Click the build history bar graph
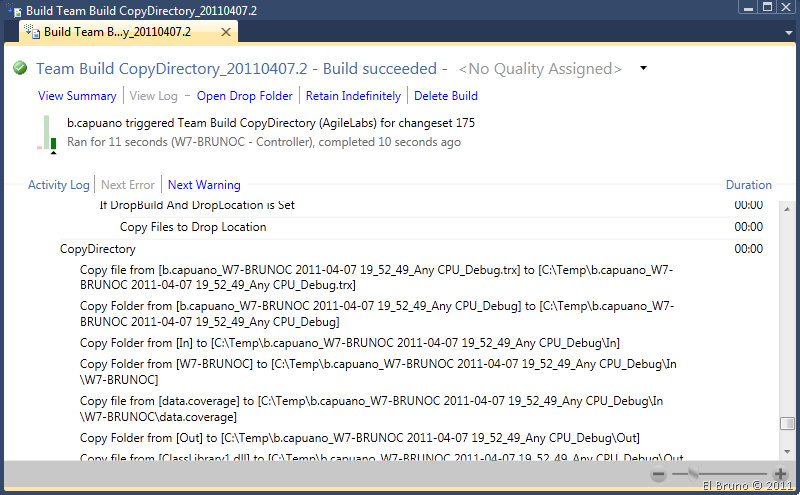 click(48, 133)
